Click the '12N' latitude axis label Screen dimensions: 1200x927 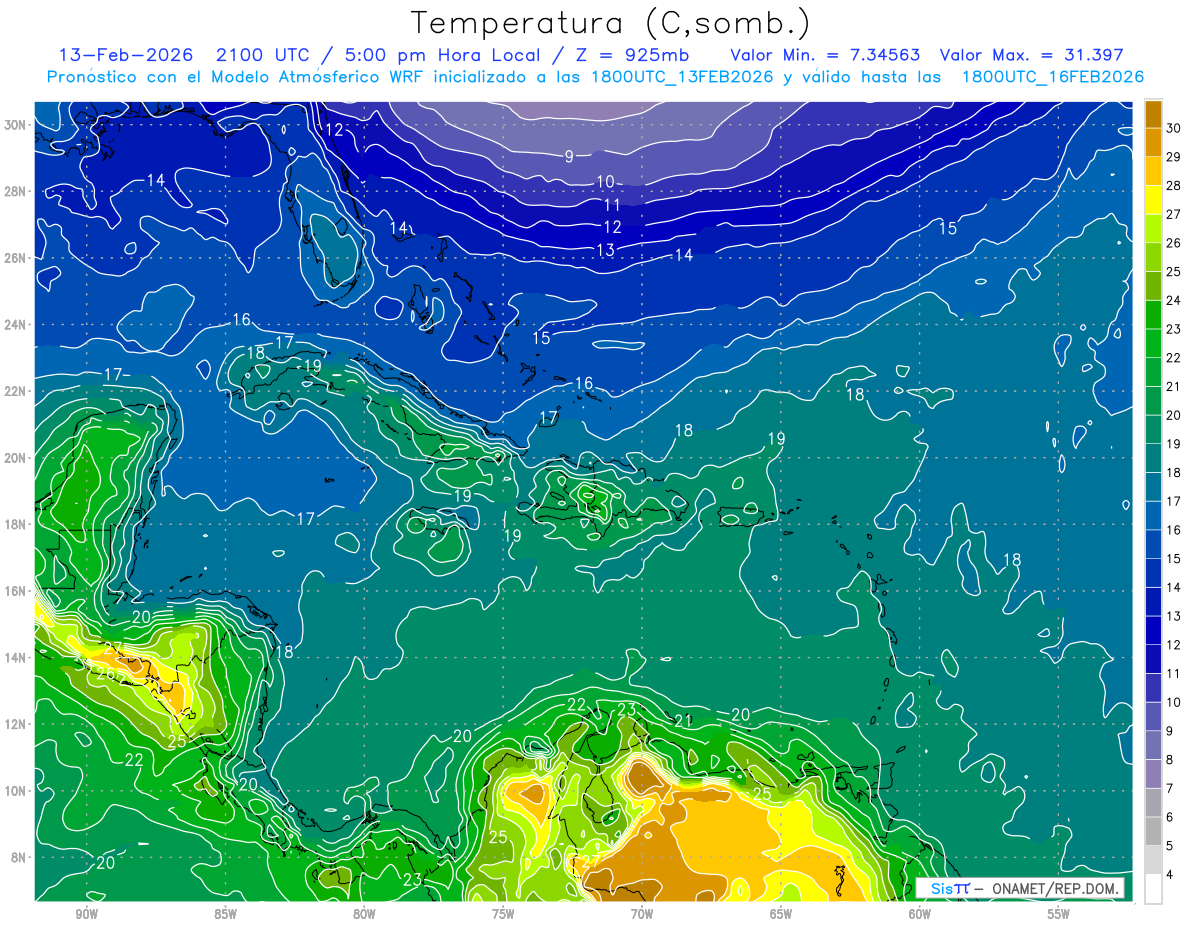click(16, 724)
